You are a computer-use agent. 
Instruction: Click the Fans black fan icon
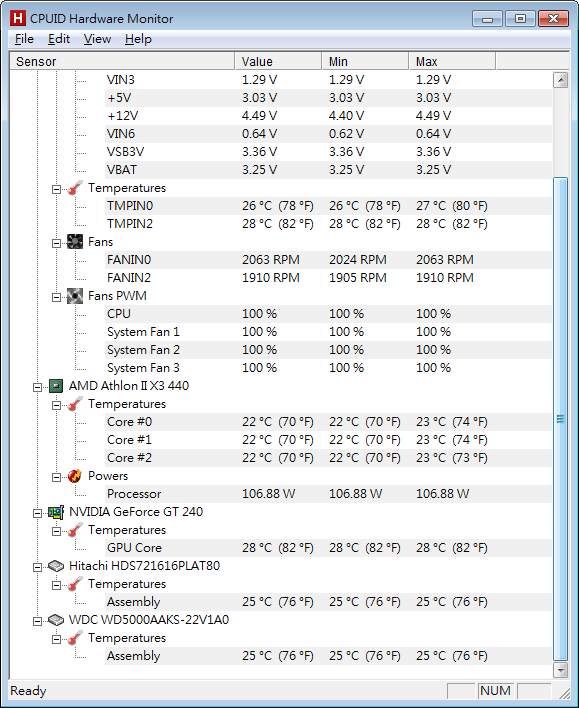click(75, 242)
